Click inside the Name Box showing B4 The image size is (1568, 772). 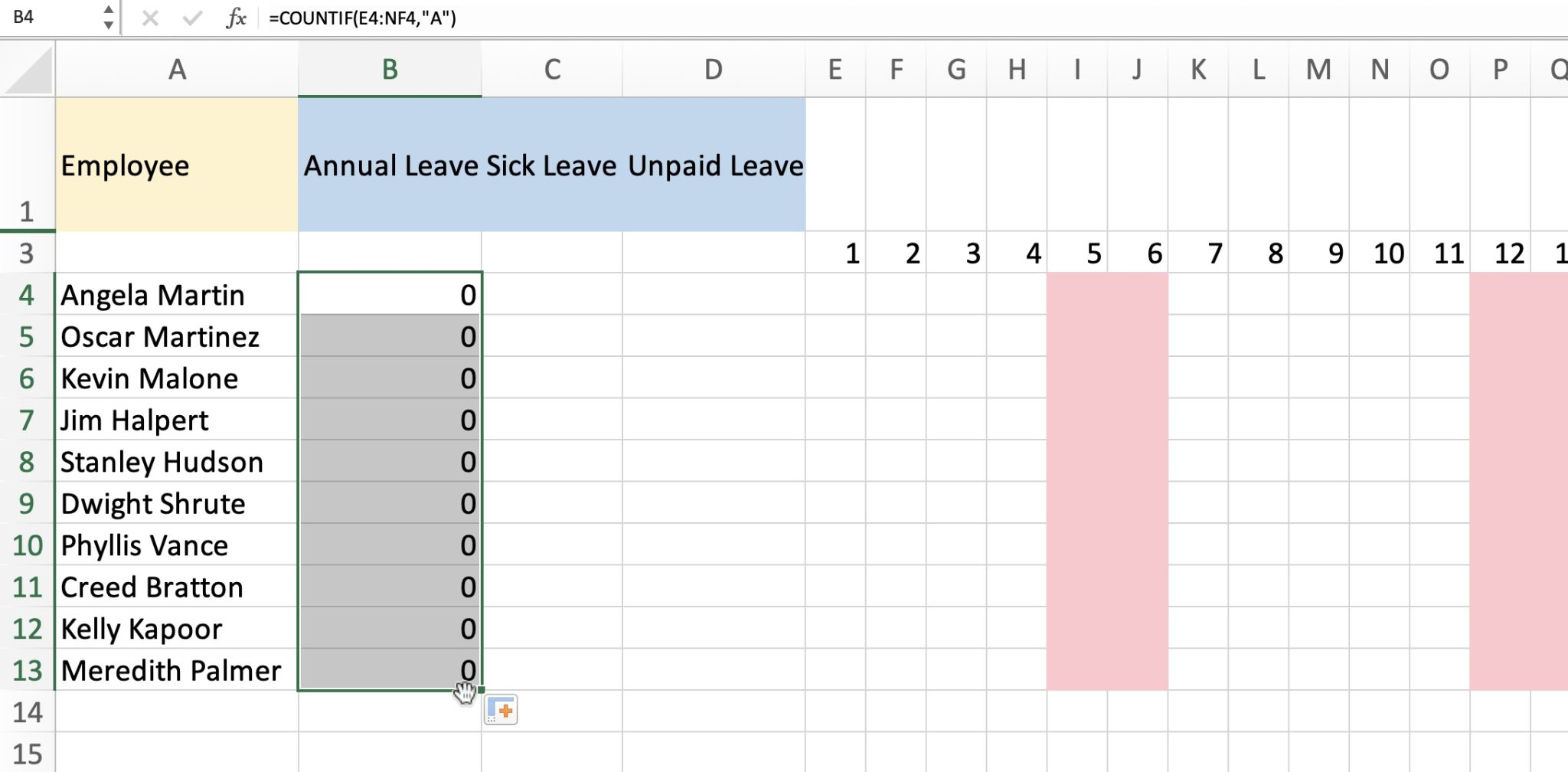coord(46,16)
